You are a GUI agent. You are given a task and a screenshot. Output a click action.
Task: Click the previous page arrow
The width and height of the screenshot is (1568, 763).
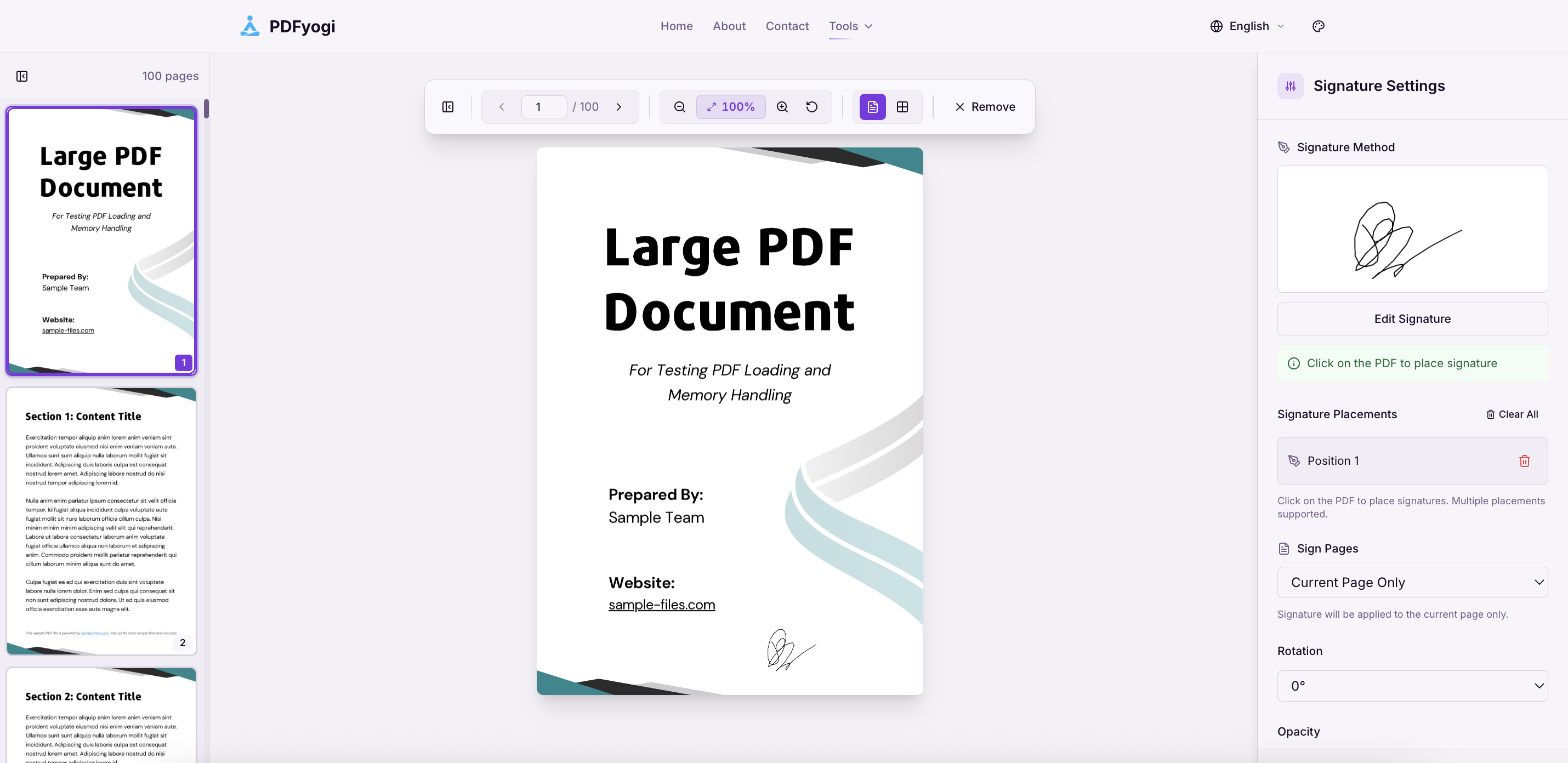point(501,106)
